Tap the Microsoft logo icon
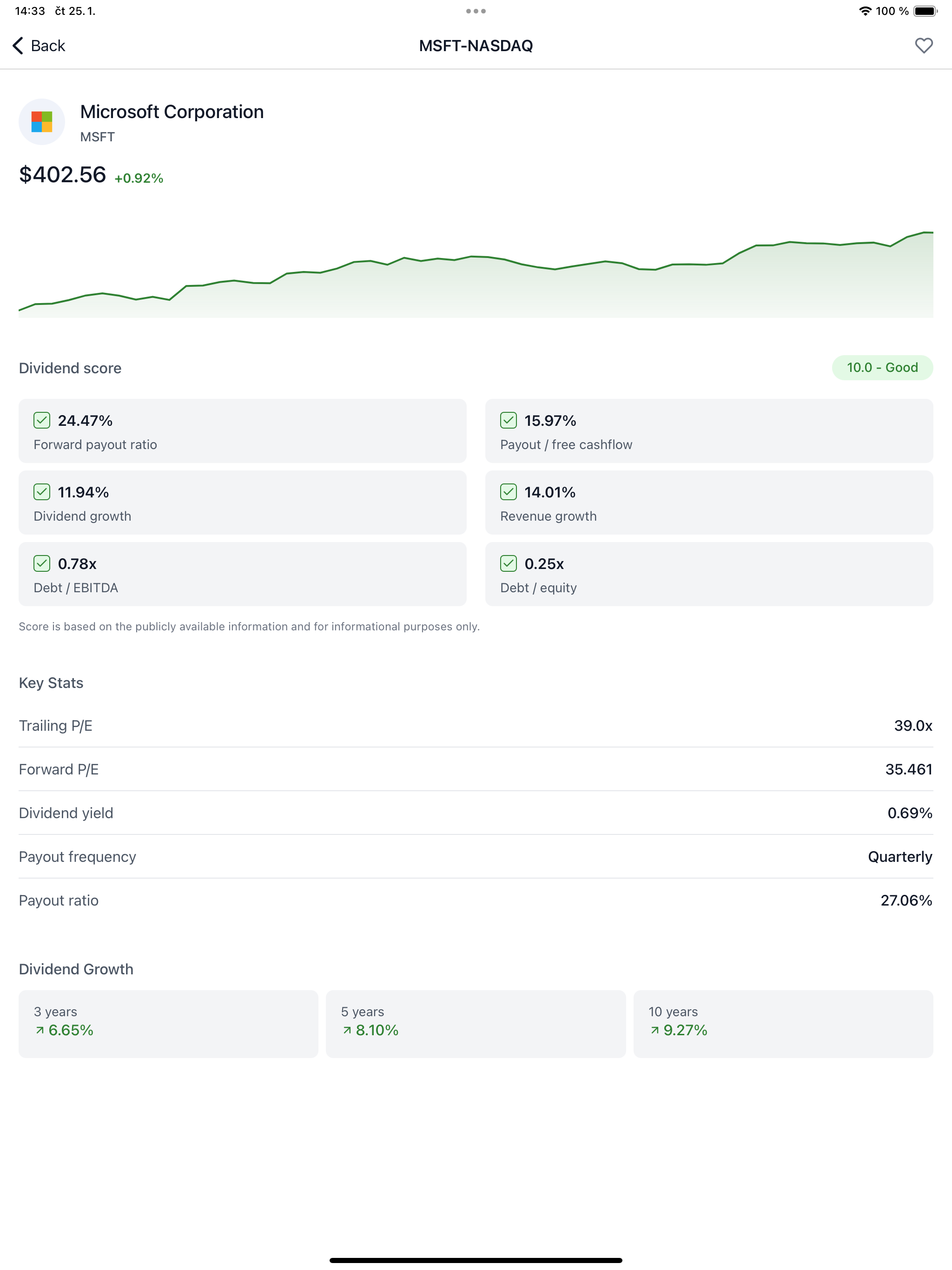Viewport: 952px width, 1270px height. click(42, 122)
